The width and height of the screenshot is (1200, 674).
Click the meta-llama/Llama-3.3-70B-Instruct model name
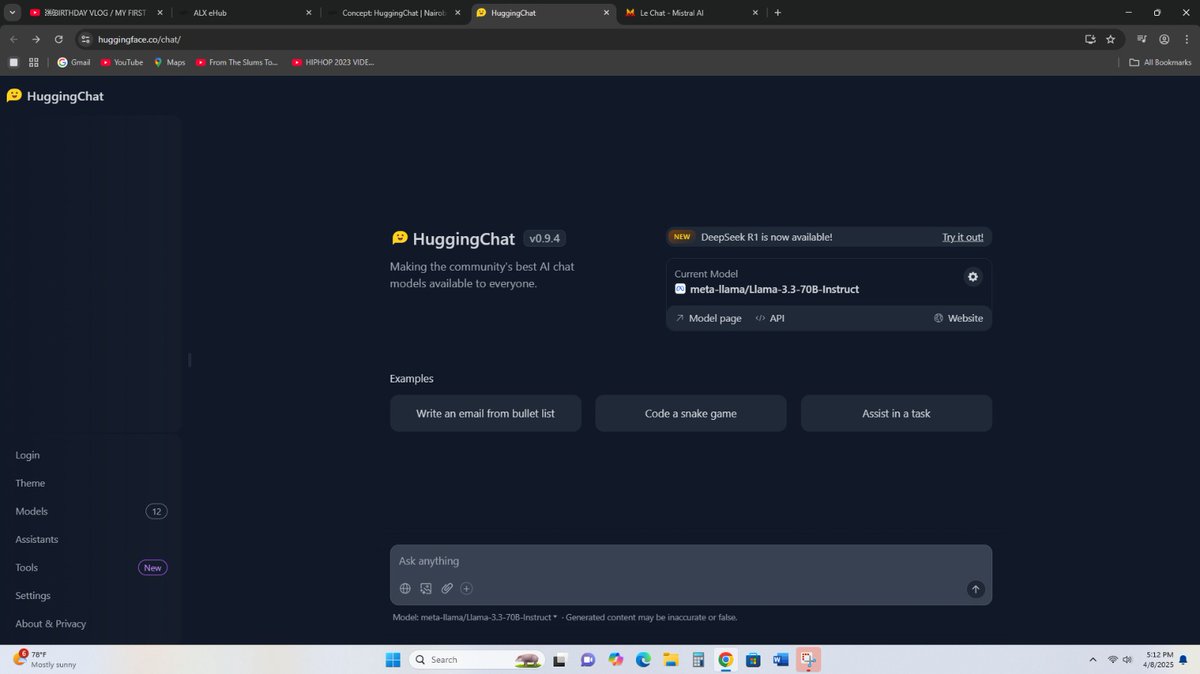[x=774, y=289]
